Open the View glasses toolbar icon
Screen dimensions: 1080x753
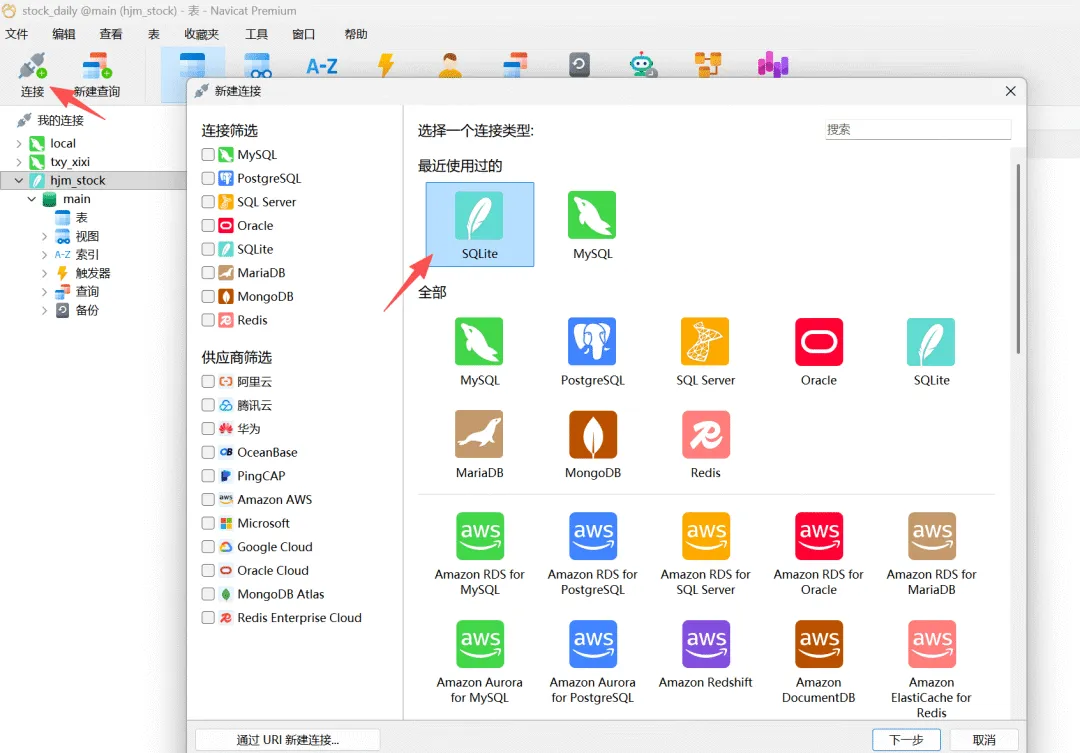pyautogui.click(x=257, y=66)
